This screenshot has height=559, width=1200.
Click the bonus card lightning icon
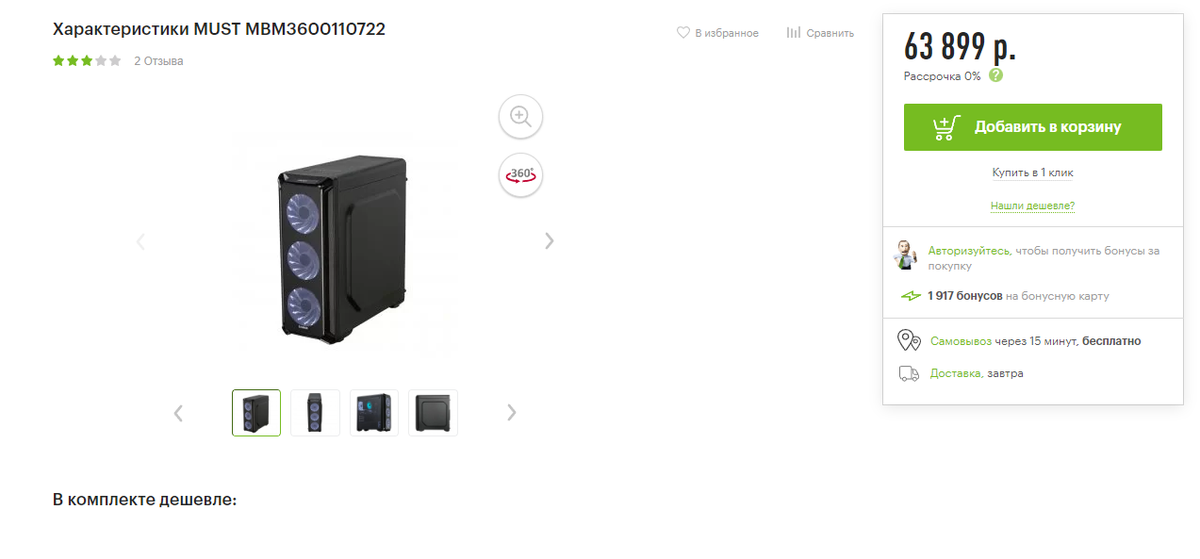point(910,296)
